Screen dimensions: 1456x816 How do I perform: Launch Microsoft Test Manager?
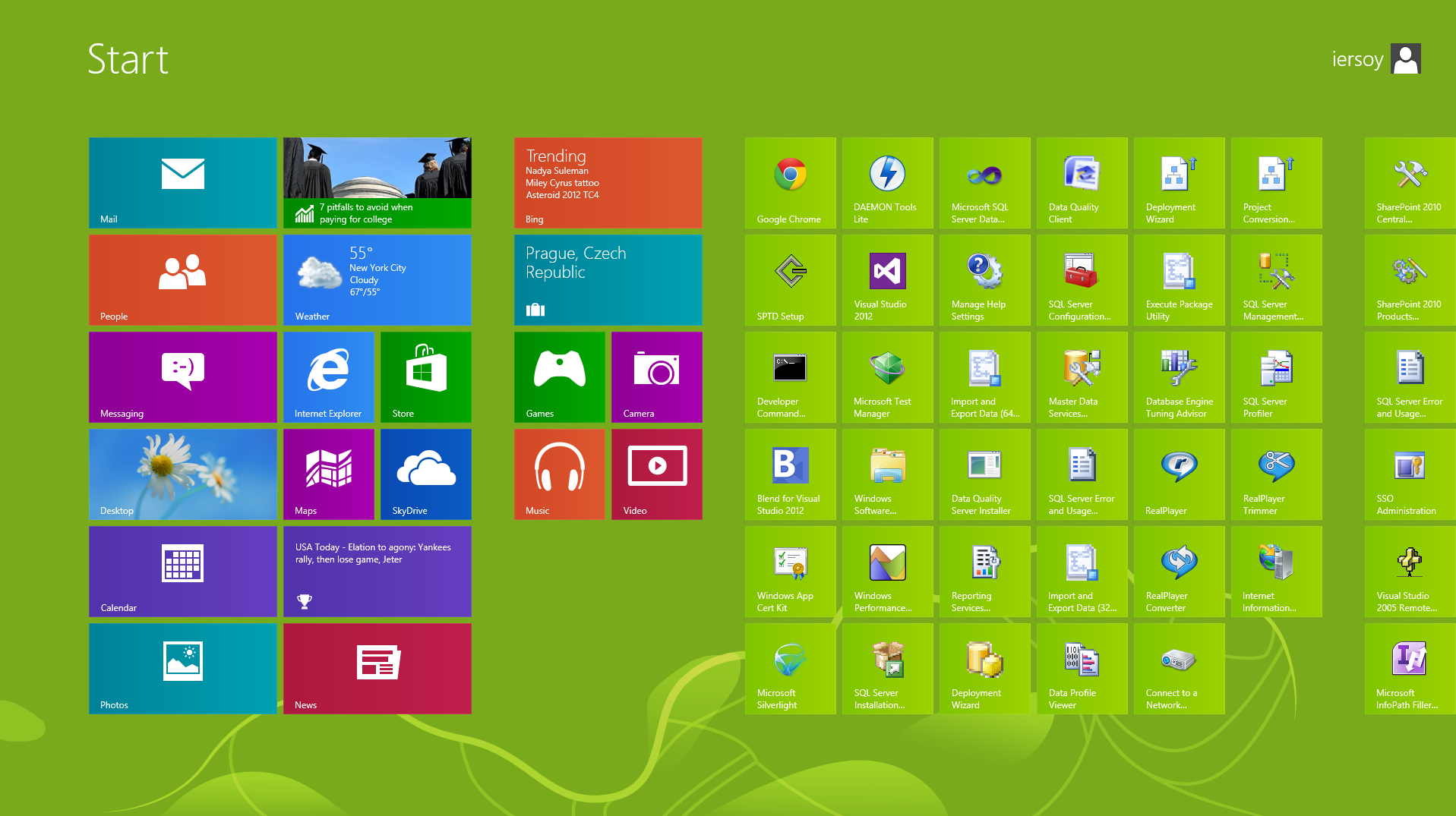[x=888, y=377]
